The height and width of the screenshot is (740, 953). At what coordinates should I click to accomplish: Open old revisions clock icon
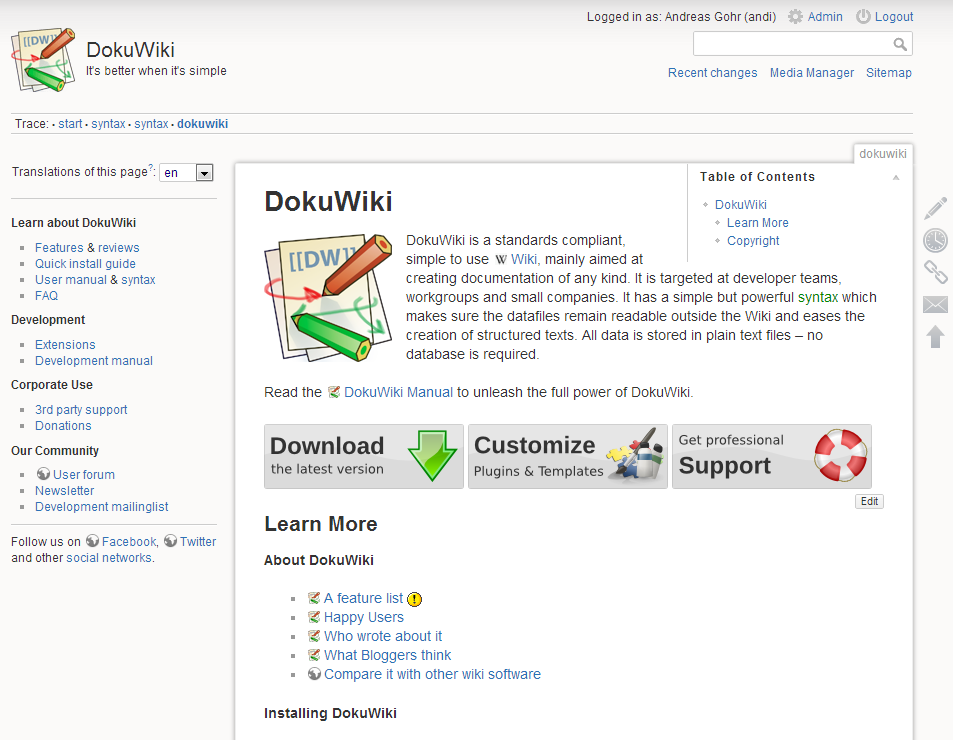click(935, 240)
